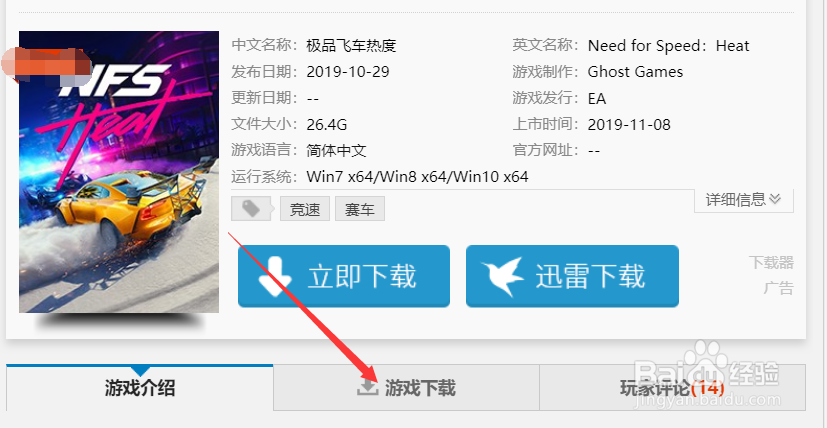Open the 游戏下载 tab
827x428 pixels.
tap(406, 388)
